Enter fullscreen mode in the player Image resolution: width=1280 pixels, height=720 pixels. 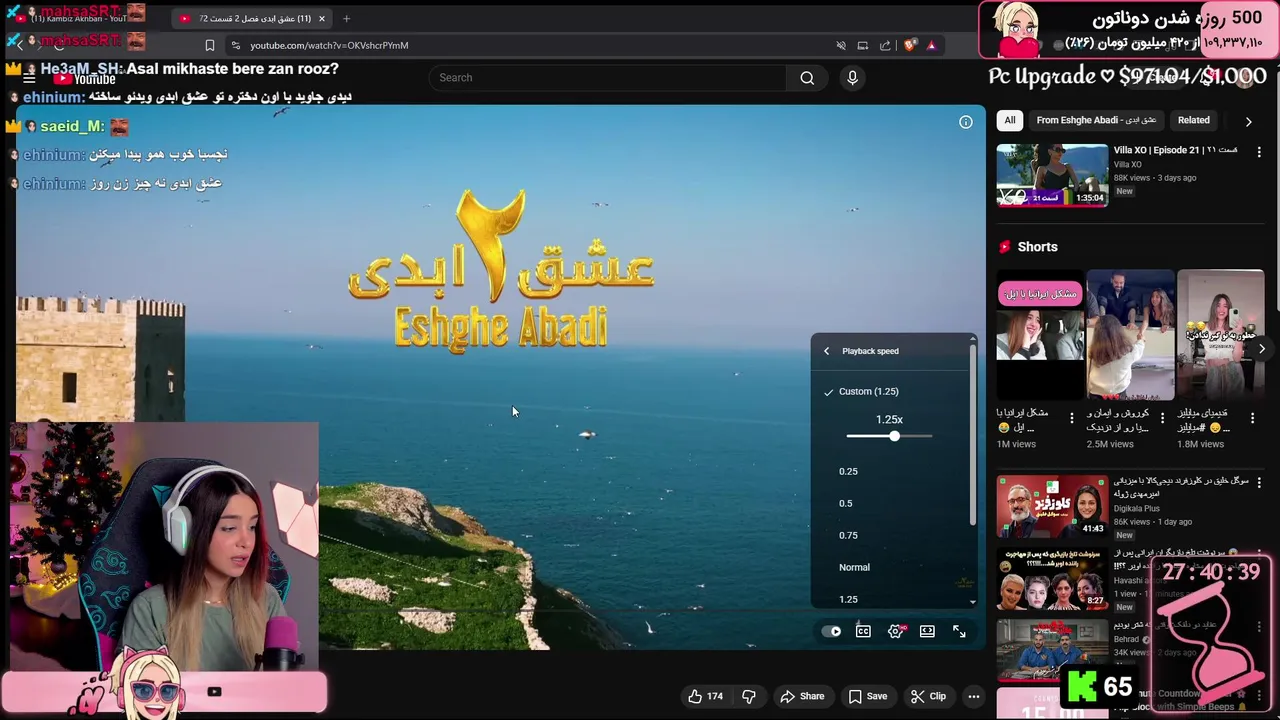click(959, 631)
